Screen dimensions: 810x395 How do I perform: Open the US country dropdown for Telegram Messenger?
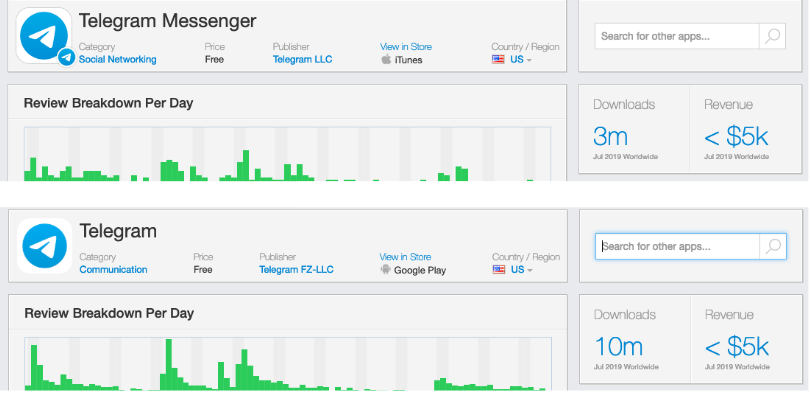point(521,59)
